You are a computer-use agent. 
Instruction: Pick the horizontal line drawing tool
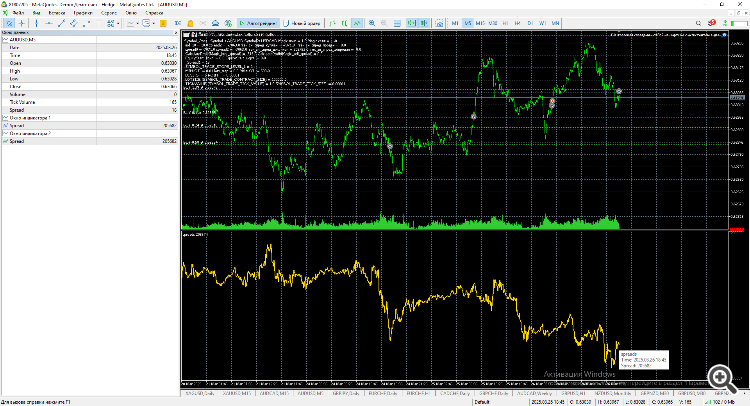pos(49,23)
